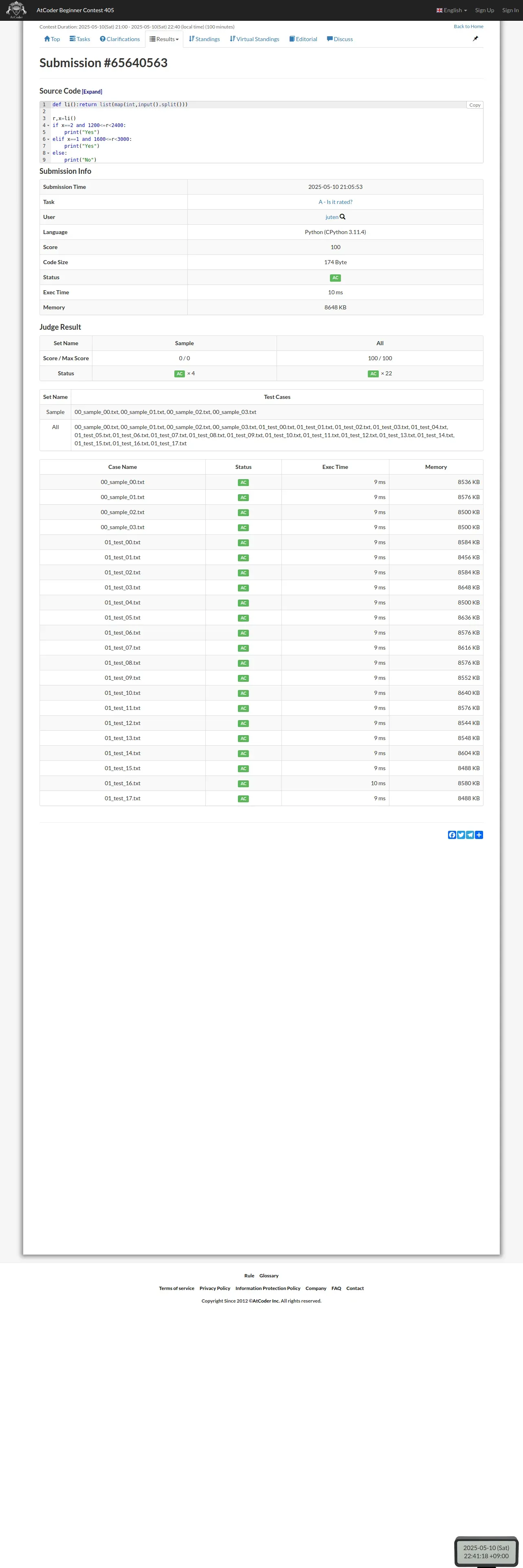The image size is (523, 1568).
Task: Click the date-time clock widget
Action: (486, 1552)
